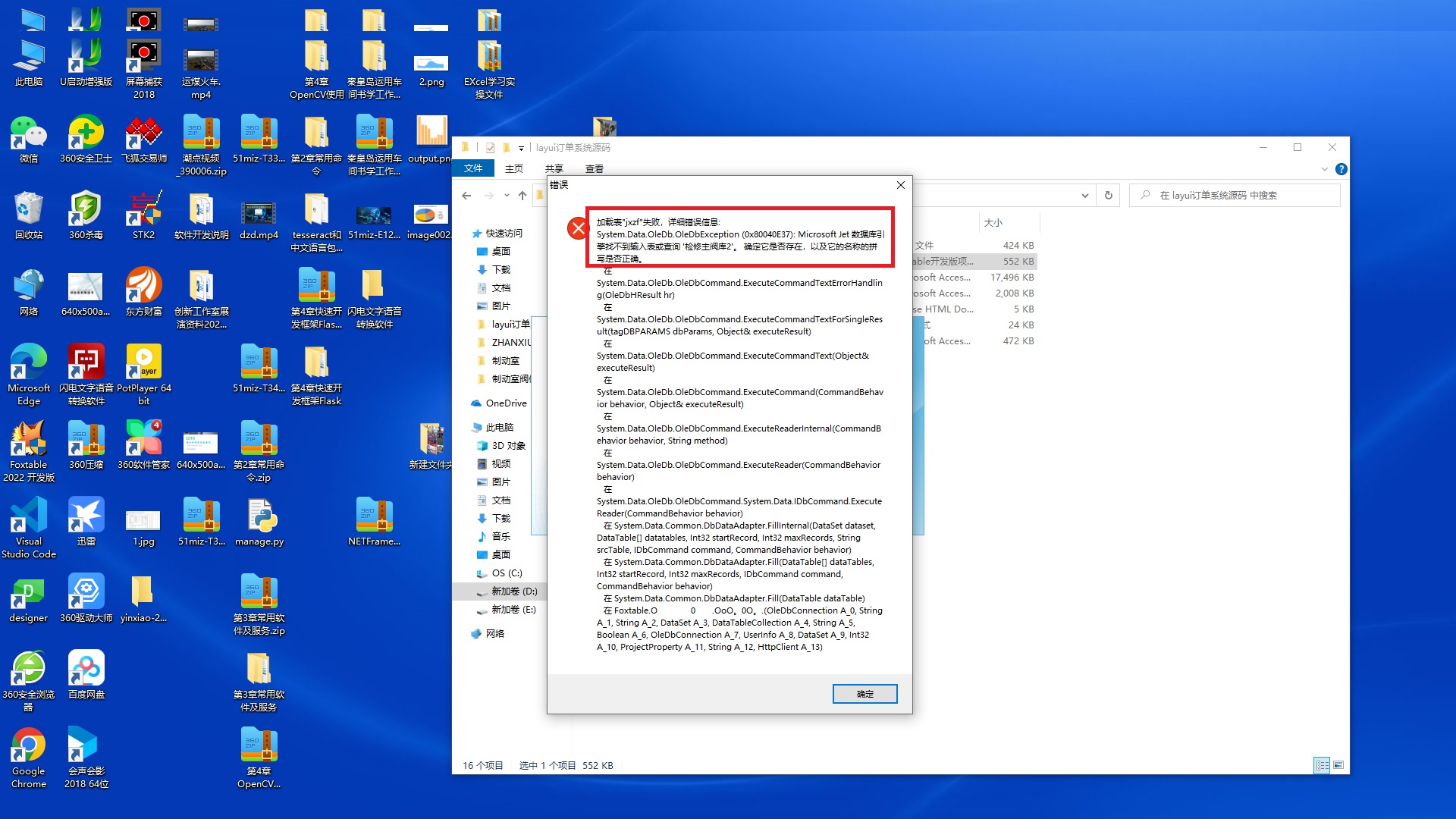Open Explorer help question-mark icon
This screenshot has width=1456, height=819.
[x=1341, y=169]
